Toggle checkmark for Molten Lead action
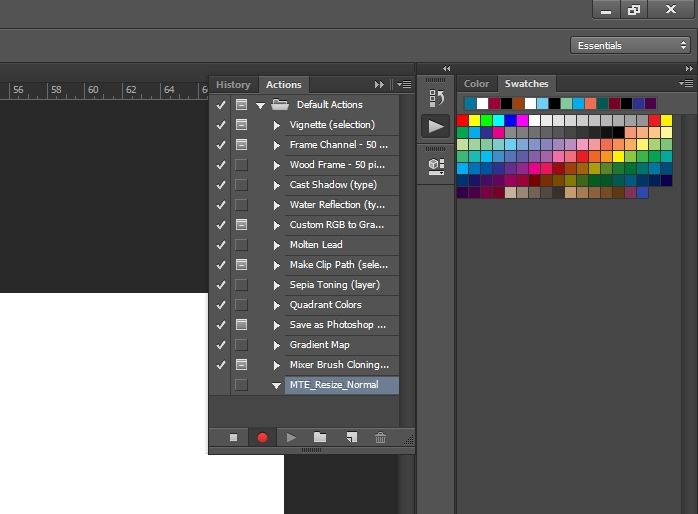Viewport: 698px width, 514px height. click(x=221, y=245)
